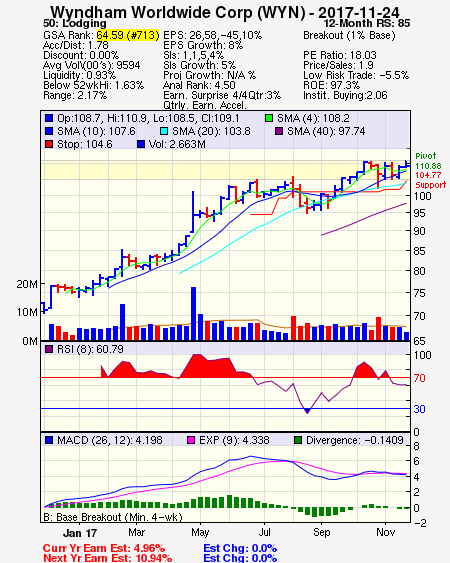Click the Instit. Buying:2.06 line
The image size is (450, 563).
pyautogui.click(x=345, y=96)
